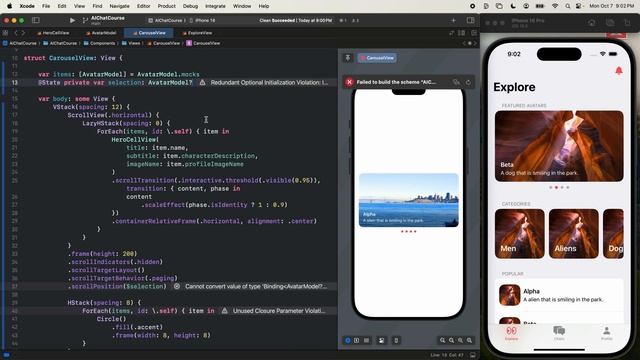Image resolution: width=640 pixels, height=360 pixels.
Task: Open the Apple menu
Action: (9, 6)
